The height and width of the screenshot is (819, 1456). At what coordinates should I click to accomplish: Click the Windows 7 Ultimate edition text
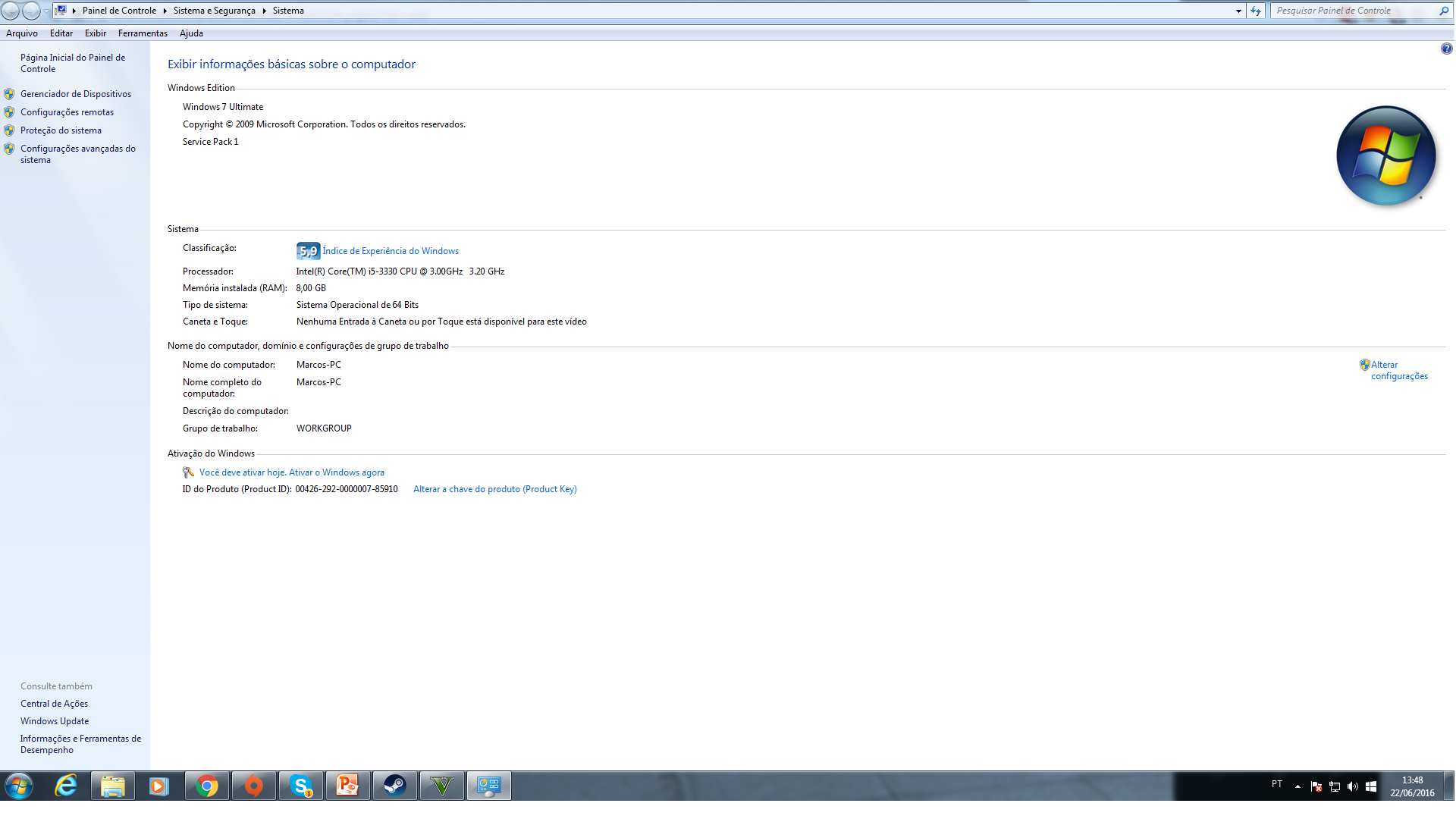pyautogui.click(x=223, y=107)
